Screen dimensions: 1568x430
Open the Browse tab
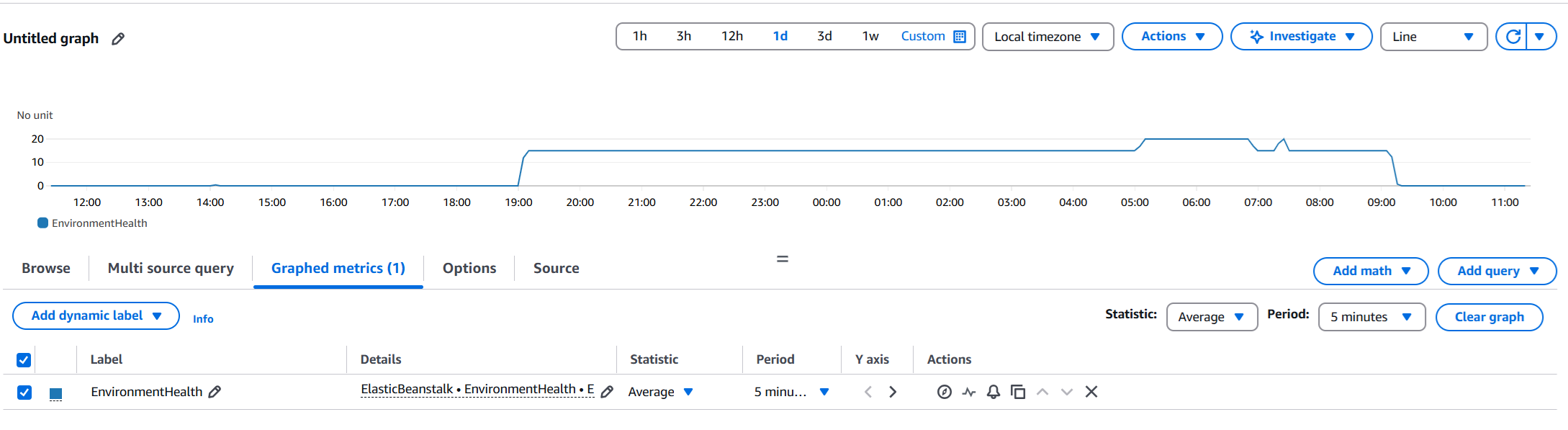pos(46,268)
